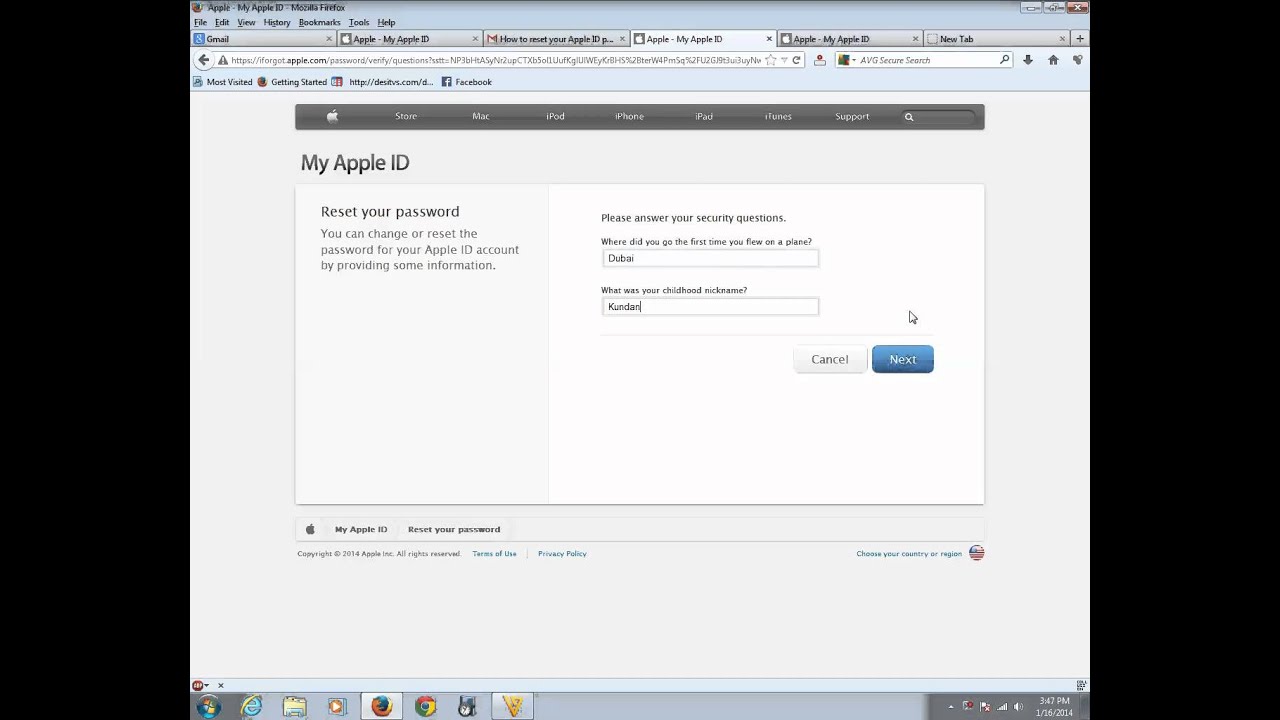Open the View menu
The image size is (1280, 720).
[246, 22]
